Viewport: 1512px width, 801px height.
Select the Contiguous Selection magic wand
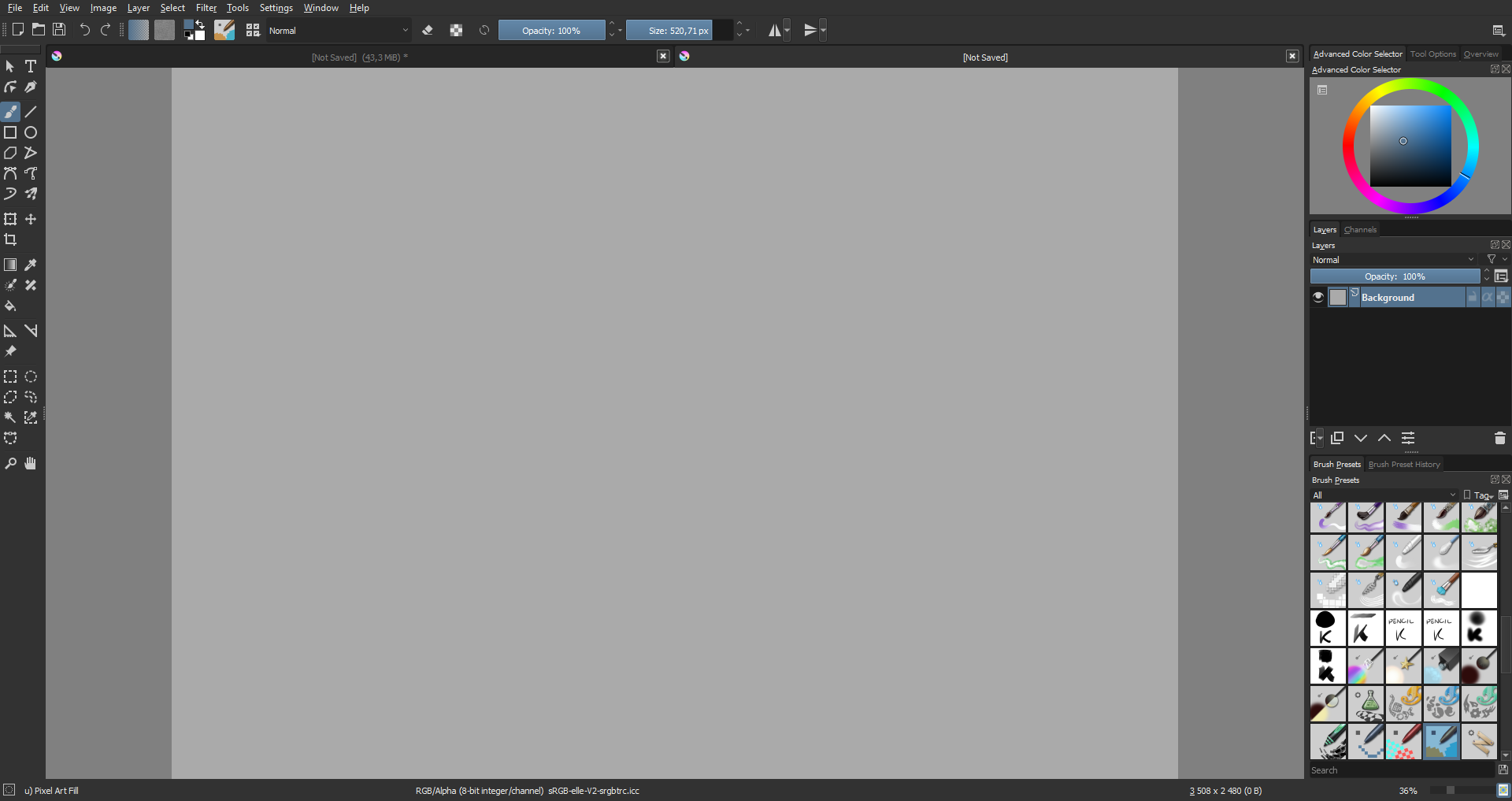click(10, 417)
